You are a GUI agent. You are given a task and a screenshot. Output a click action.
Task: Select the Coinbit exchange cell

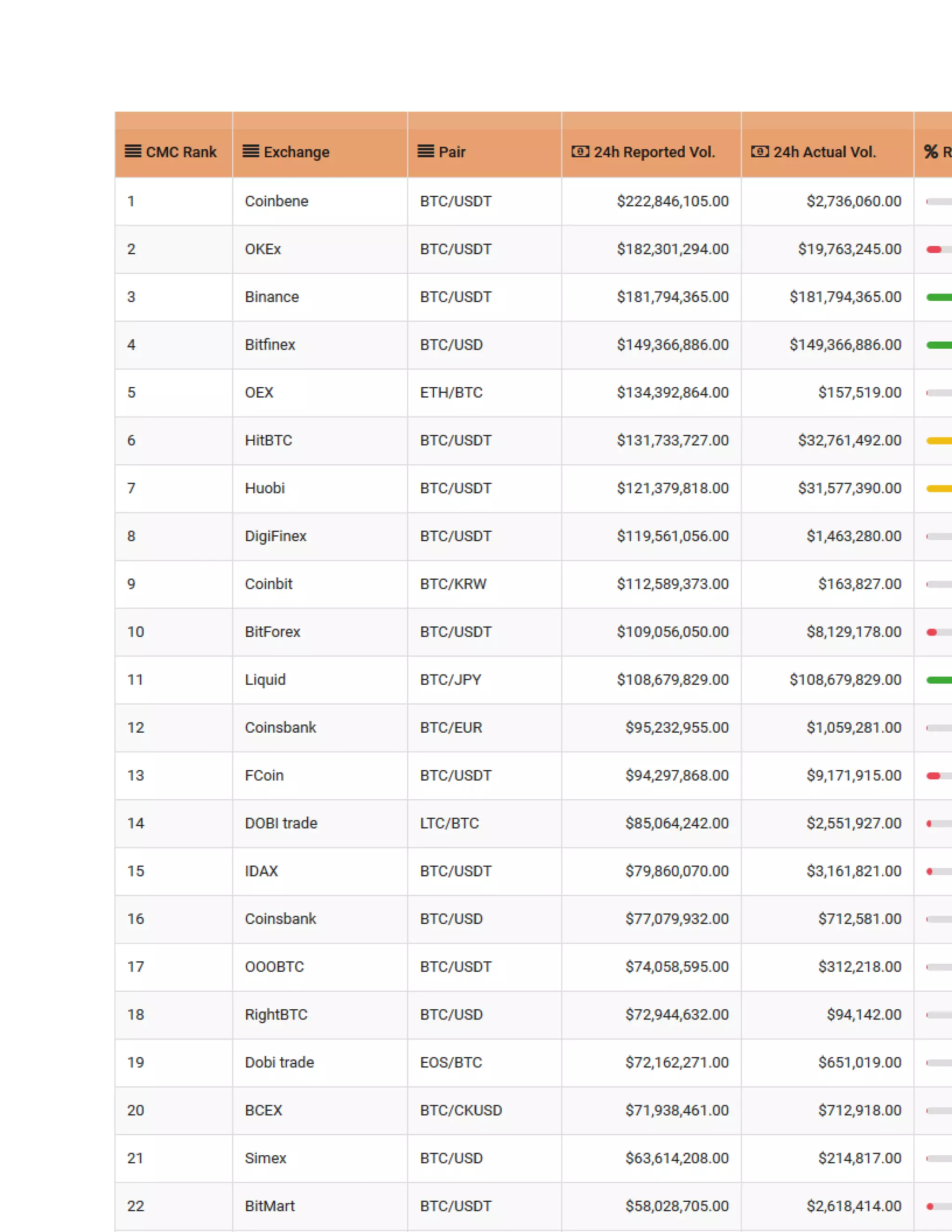point(320,584)
